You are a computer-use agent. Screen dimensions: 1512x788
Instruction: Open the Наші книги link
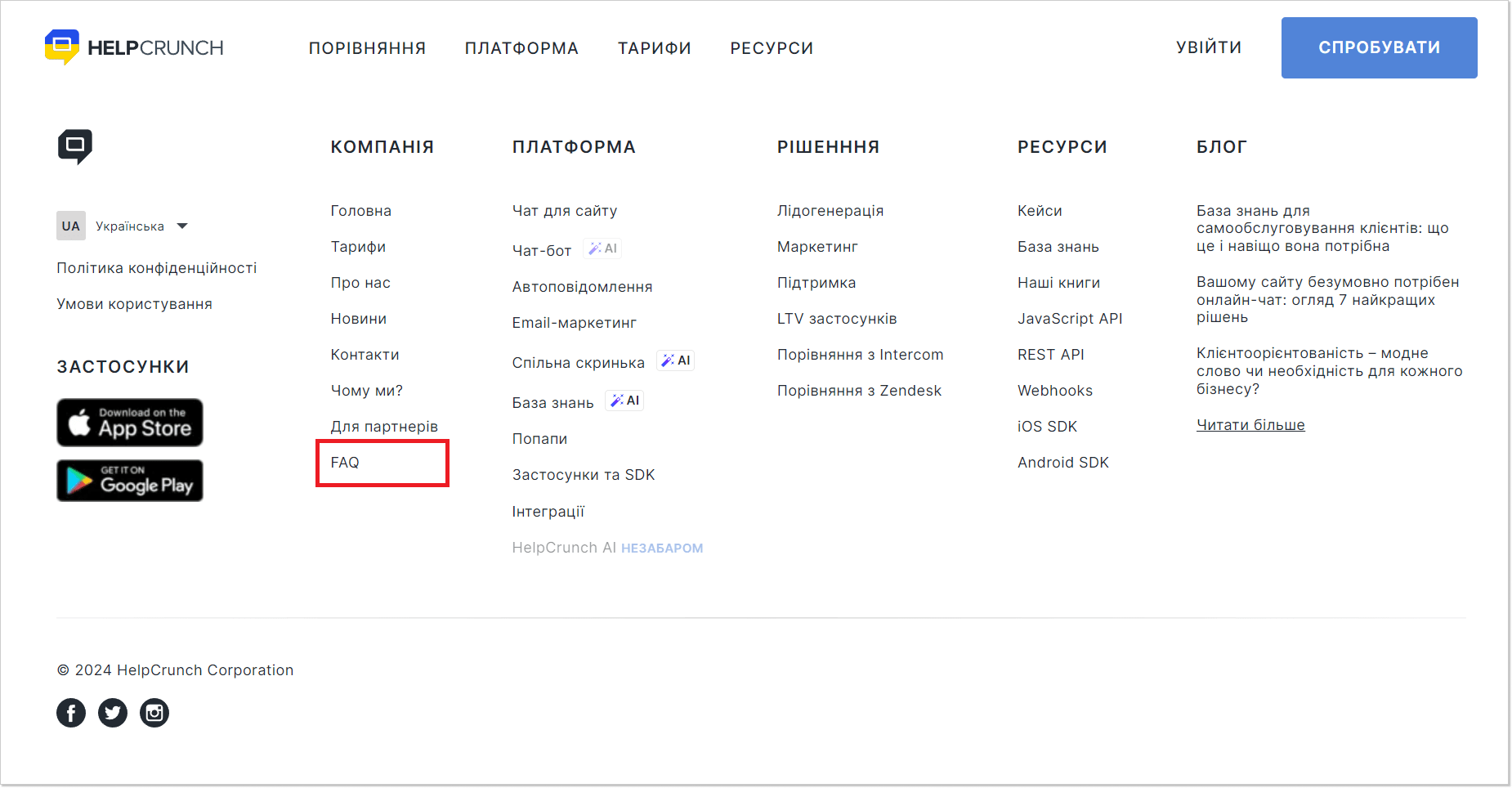[1058, 283]
